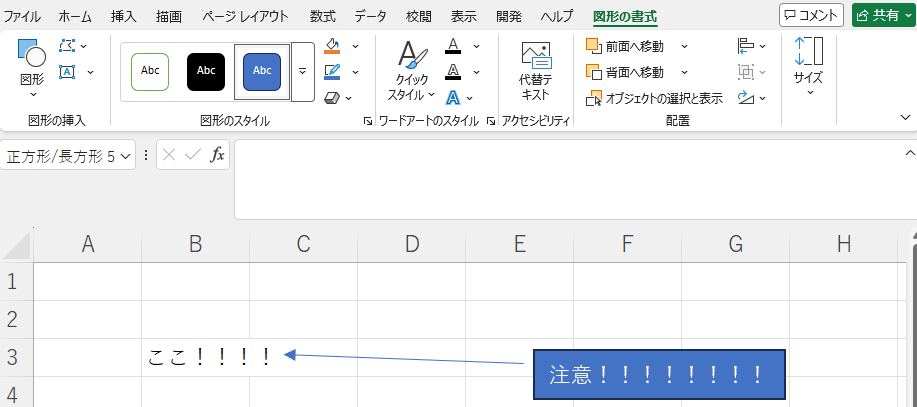Open the name box dropdown
Image resolution: width=917 pixels, height=407 pixels.
click(126, 156)
